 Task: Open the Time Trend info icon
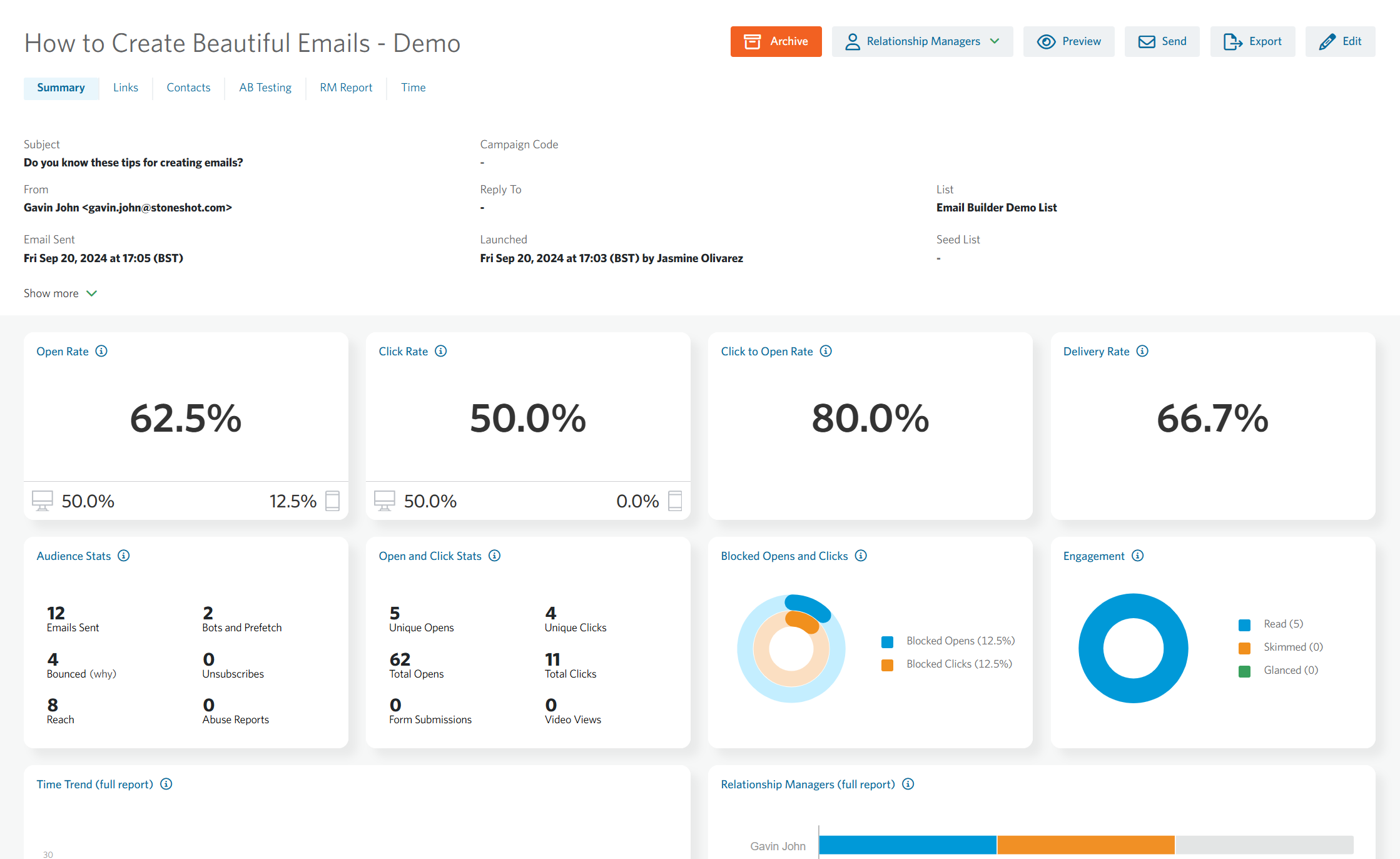click(x=166, y=784)
